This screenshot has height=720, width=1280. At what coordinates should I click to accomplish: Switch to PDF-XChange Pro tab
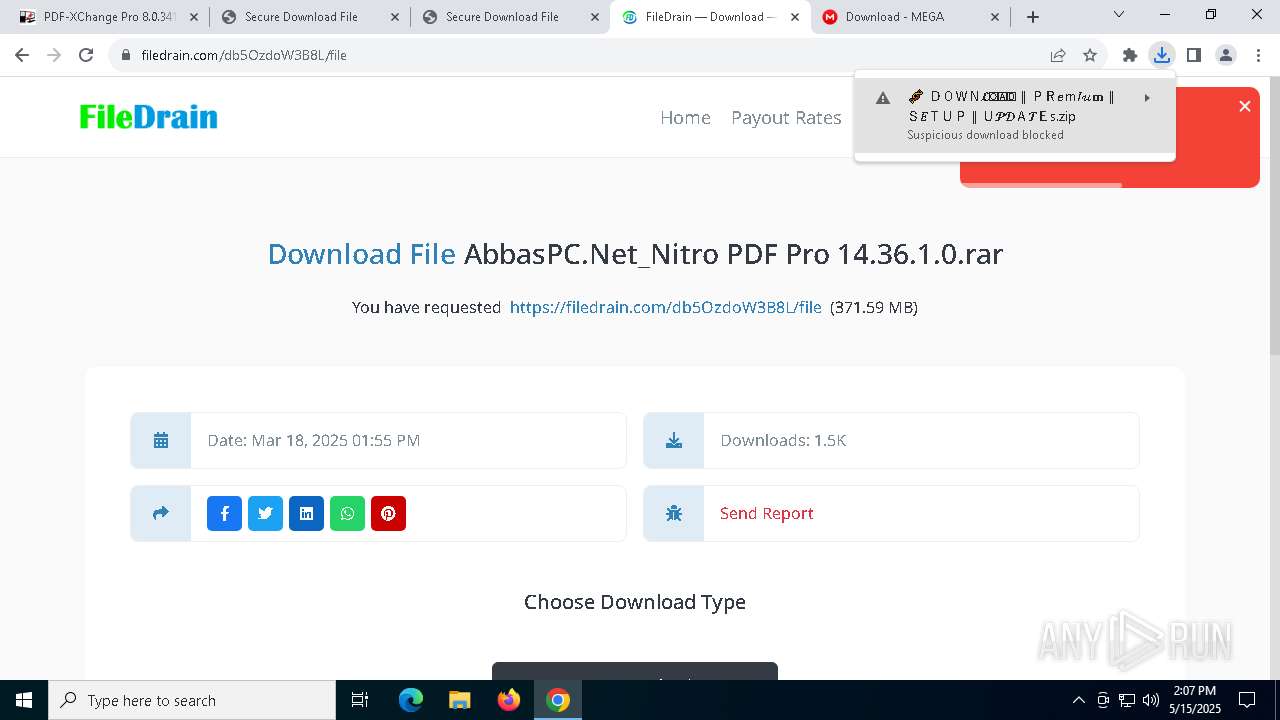[x=108, y=17]
